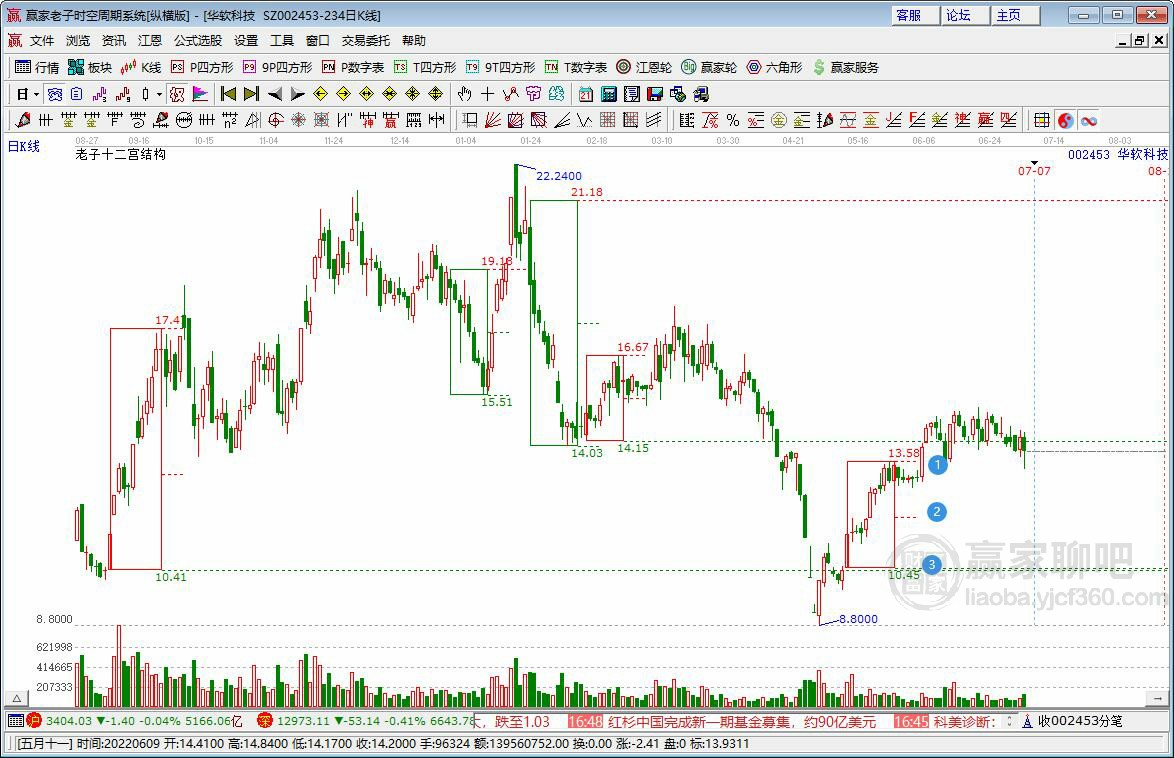Jump to last bar icon

pyautogui.click(x=252, y=94)
